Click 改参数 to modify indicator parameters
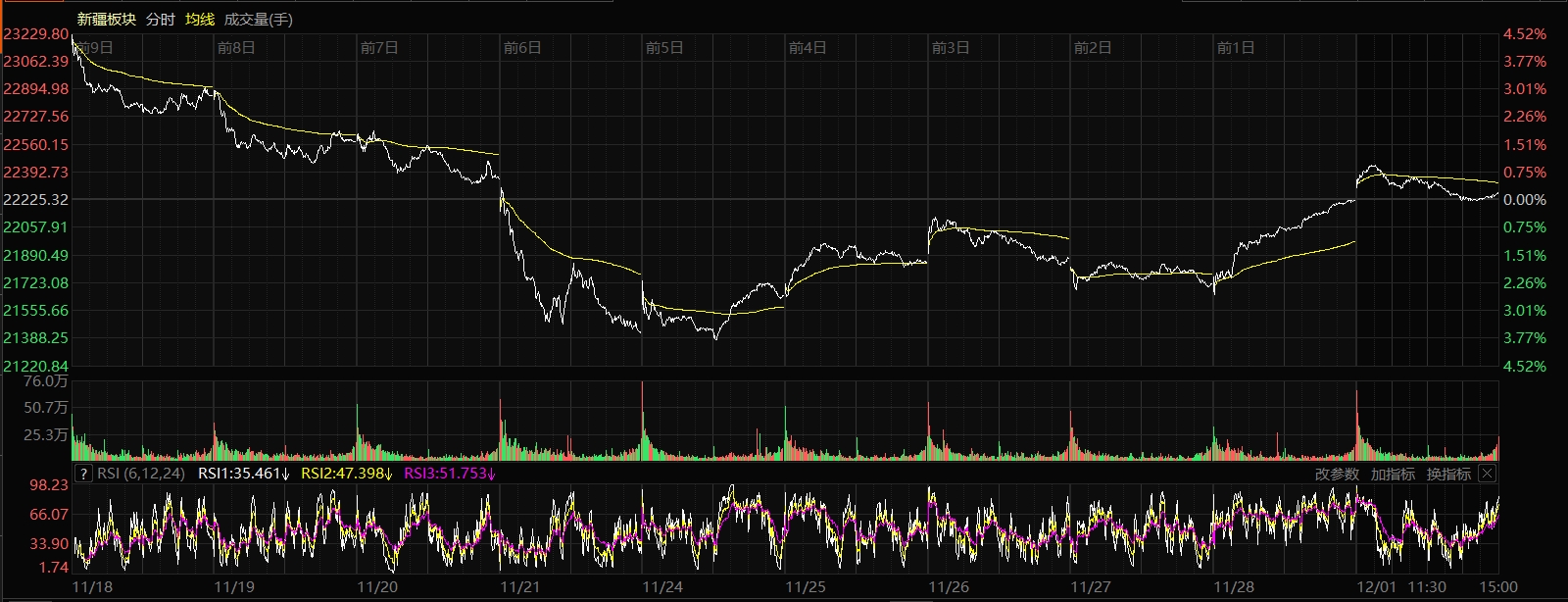The width and height of the screenshot is (1568, 602). coord(1337,475)
